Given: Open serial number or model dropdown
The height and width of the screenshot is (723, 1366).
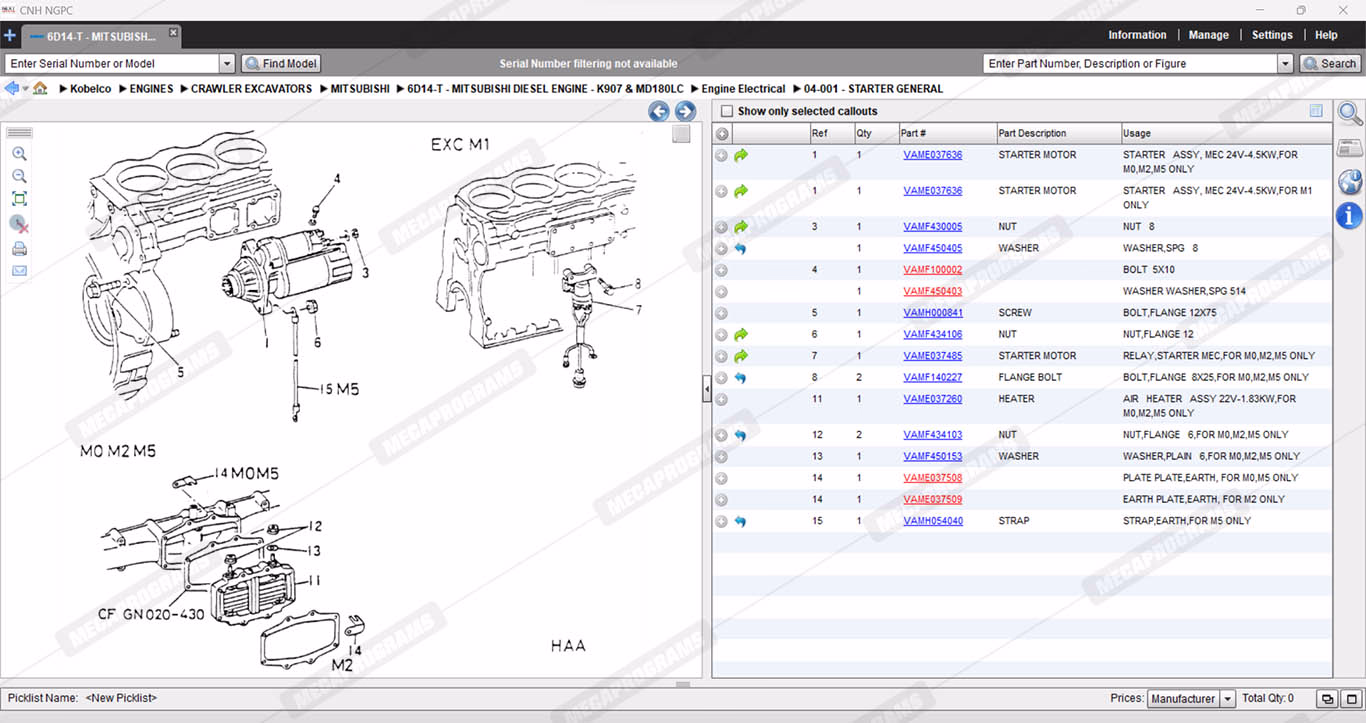Looking at the screenshot, I should point(226,64).
